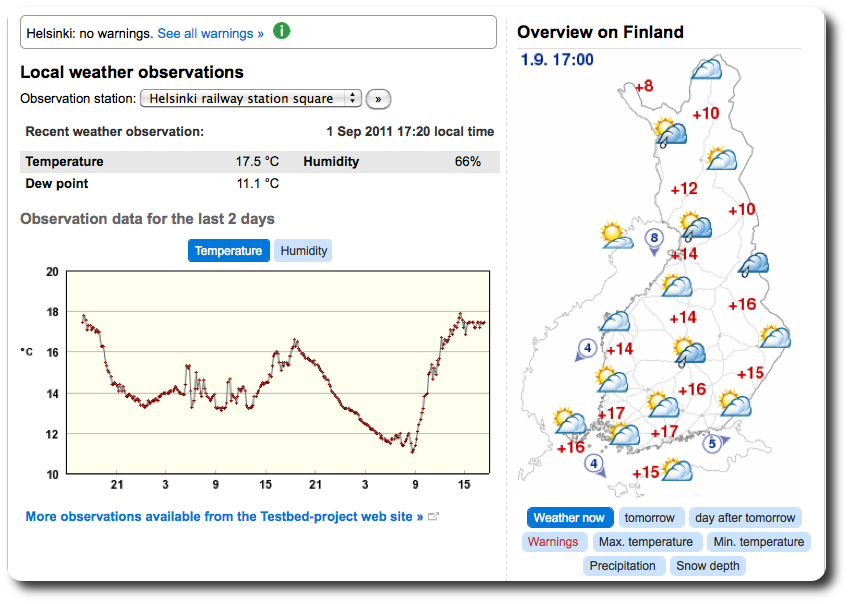
Task: Click the temperature graph's latest data point
Action: (484, 323)
